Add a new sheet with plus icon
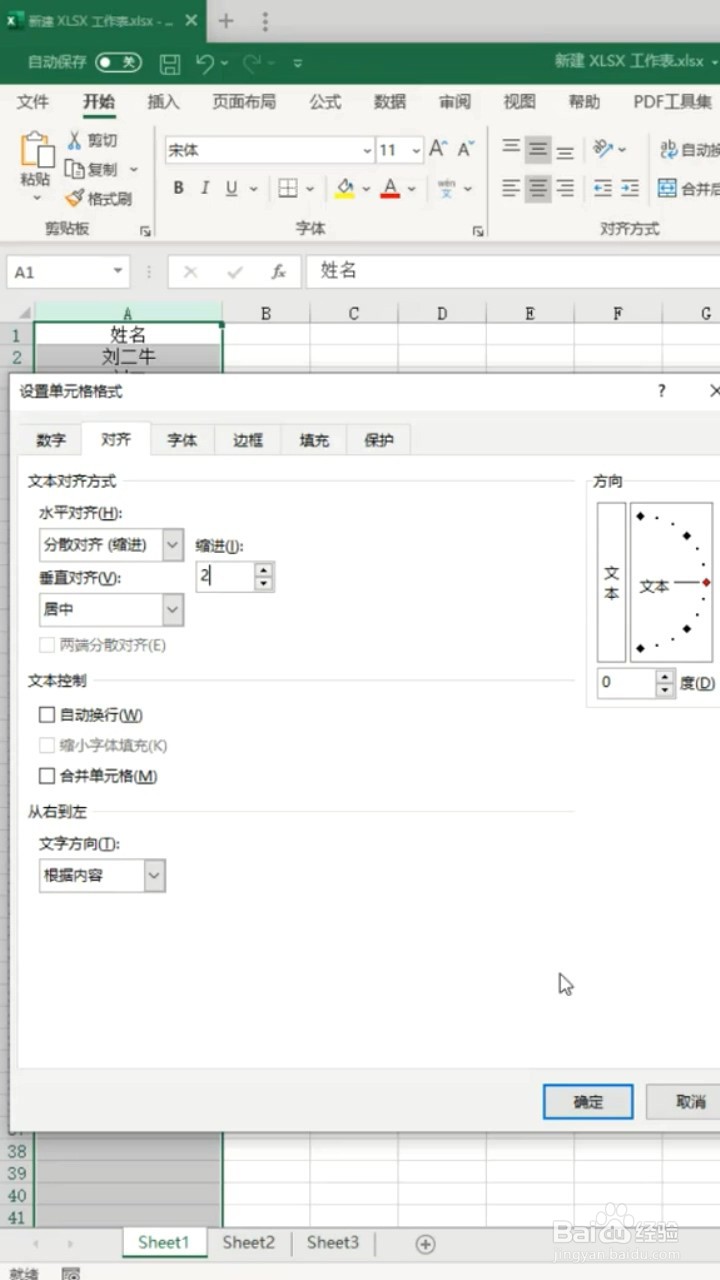 425,1244
